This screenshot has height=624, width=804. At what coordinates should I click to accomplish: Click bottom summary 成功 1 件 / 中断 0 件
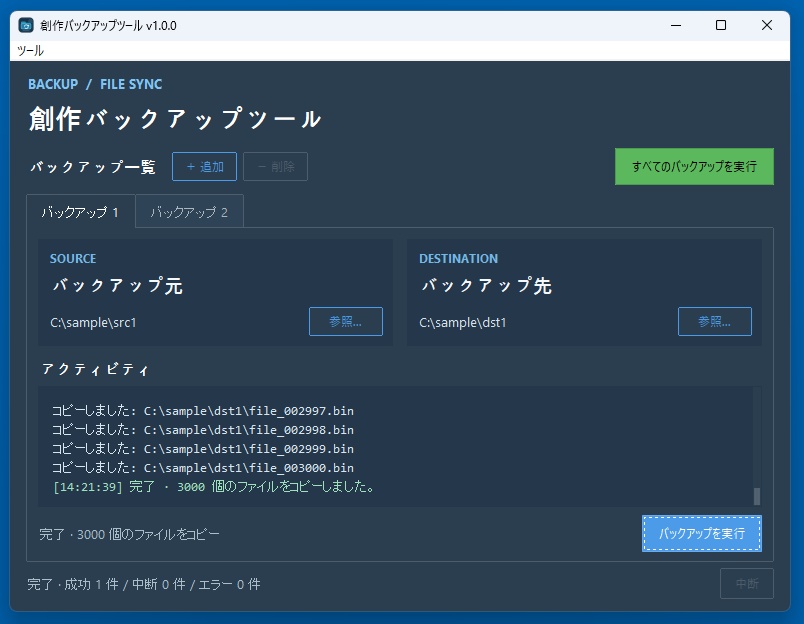(125, 584)
